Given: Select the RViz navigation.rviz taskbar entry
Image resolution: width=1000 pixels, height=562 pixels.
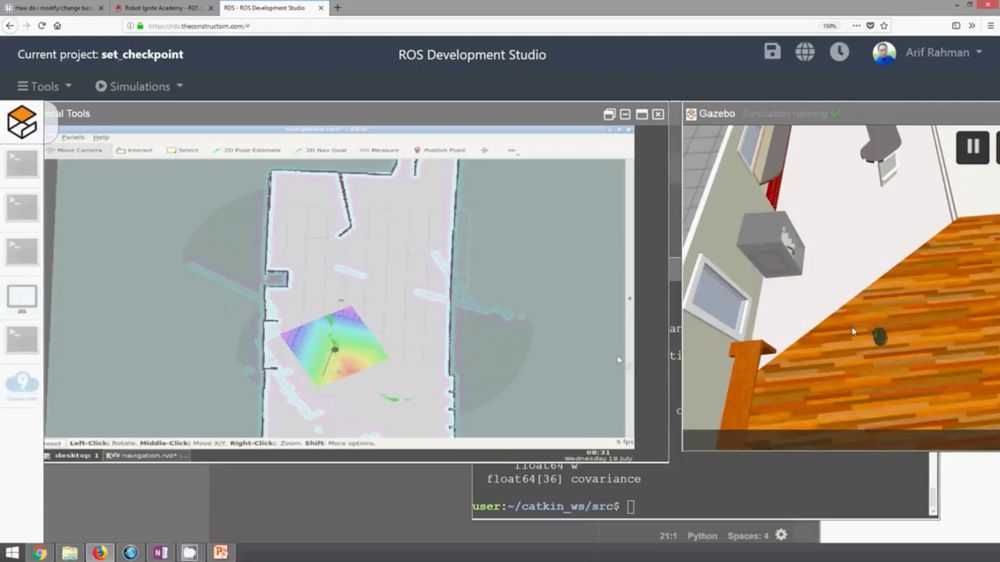Looking at the screenshot, I should coord(147,455).
